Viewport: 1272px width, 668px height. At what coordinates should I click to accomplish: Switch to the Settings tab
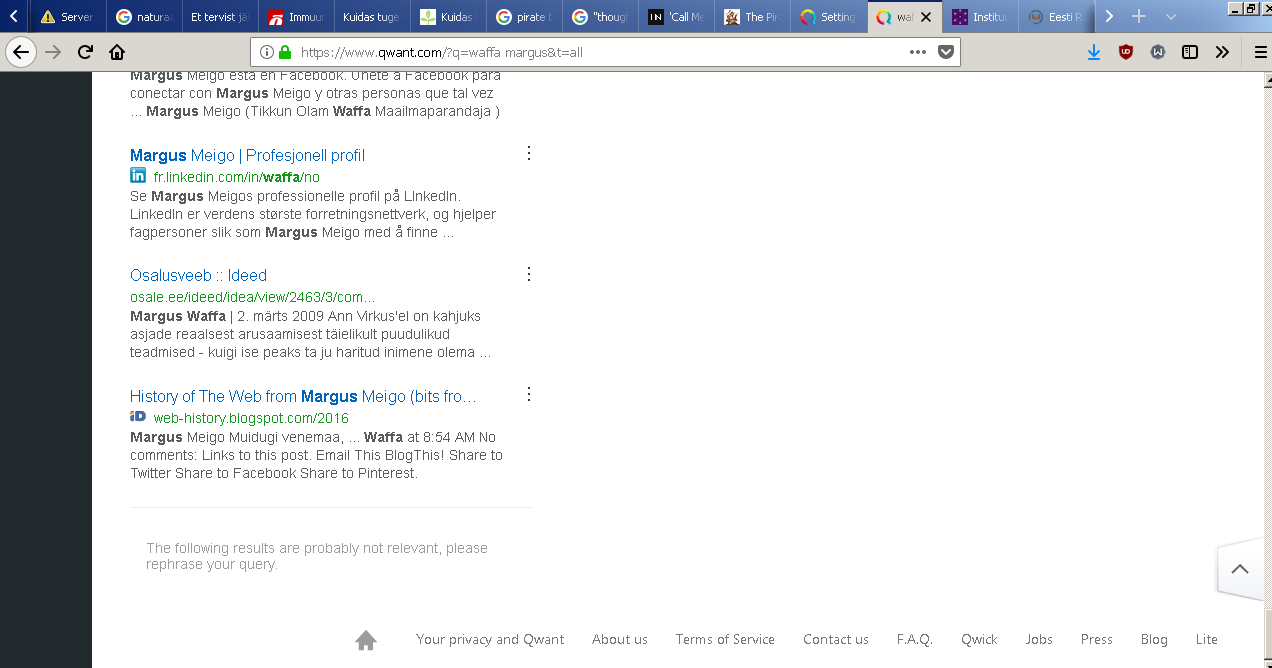pos(827,17)
